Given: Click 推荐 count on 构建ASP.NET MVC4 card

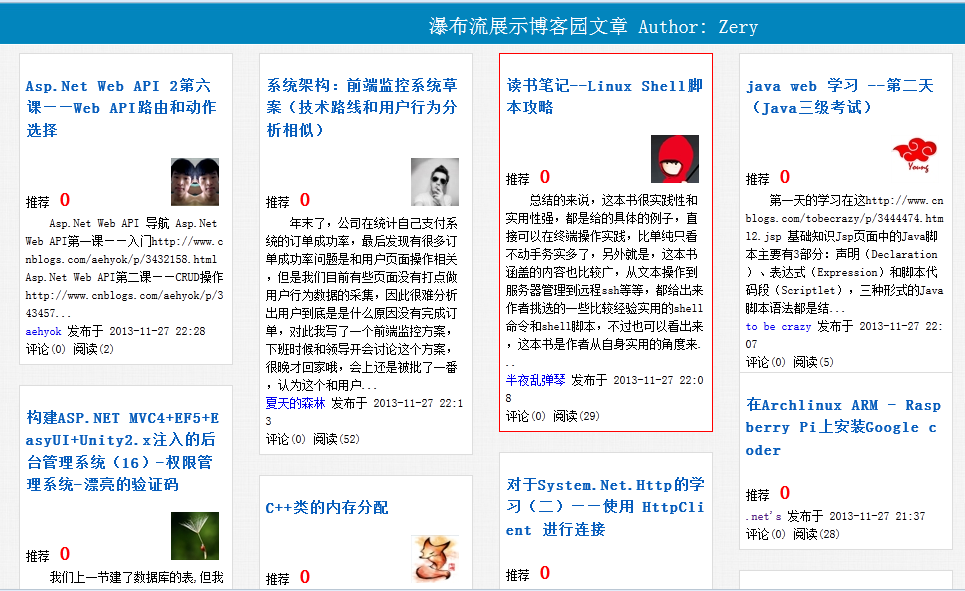Looking at the screenshot, I should pyautogui.click(x=65, y=554).
